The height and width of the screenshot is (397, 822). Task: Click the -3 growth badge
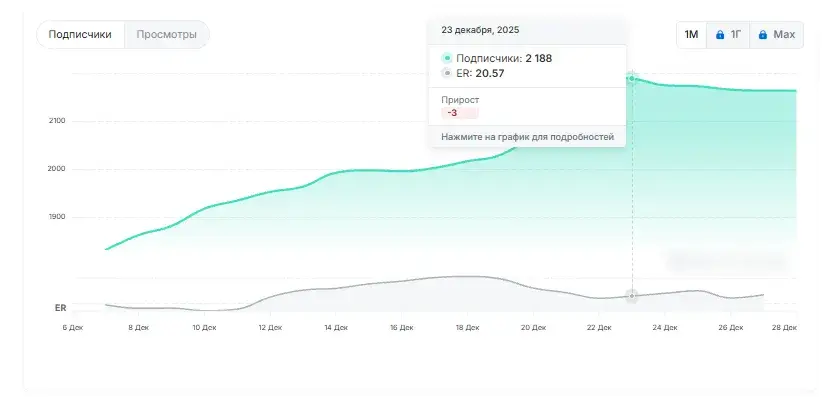coord(460,113)
